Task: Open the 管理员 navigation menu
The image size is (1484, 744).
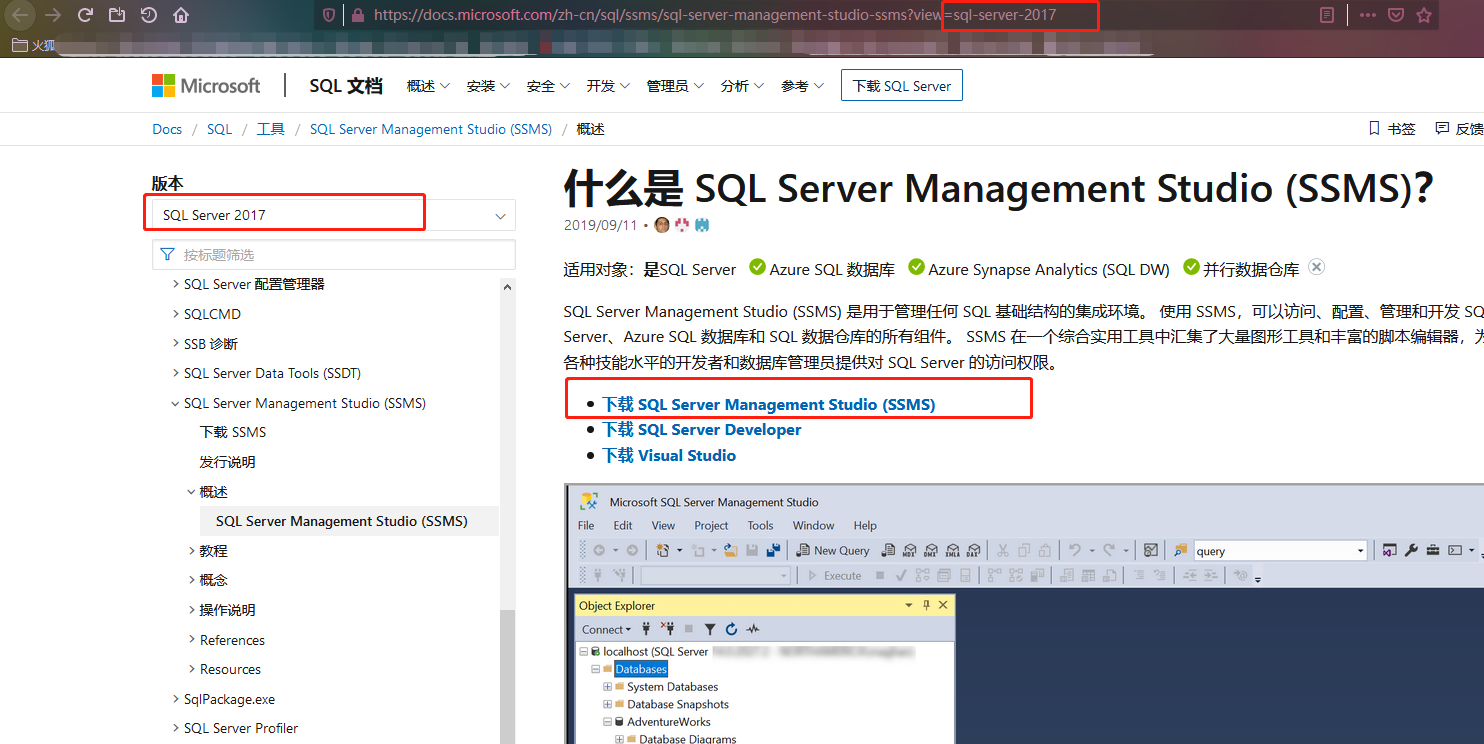Action: click(x=675, y=86)
